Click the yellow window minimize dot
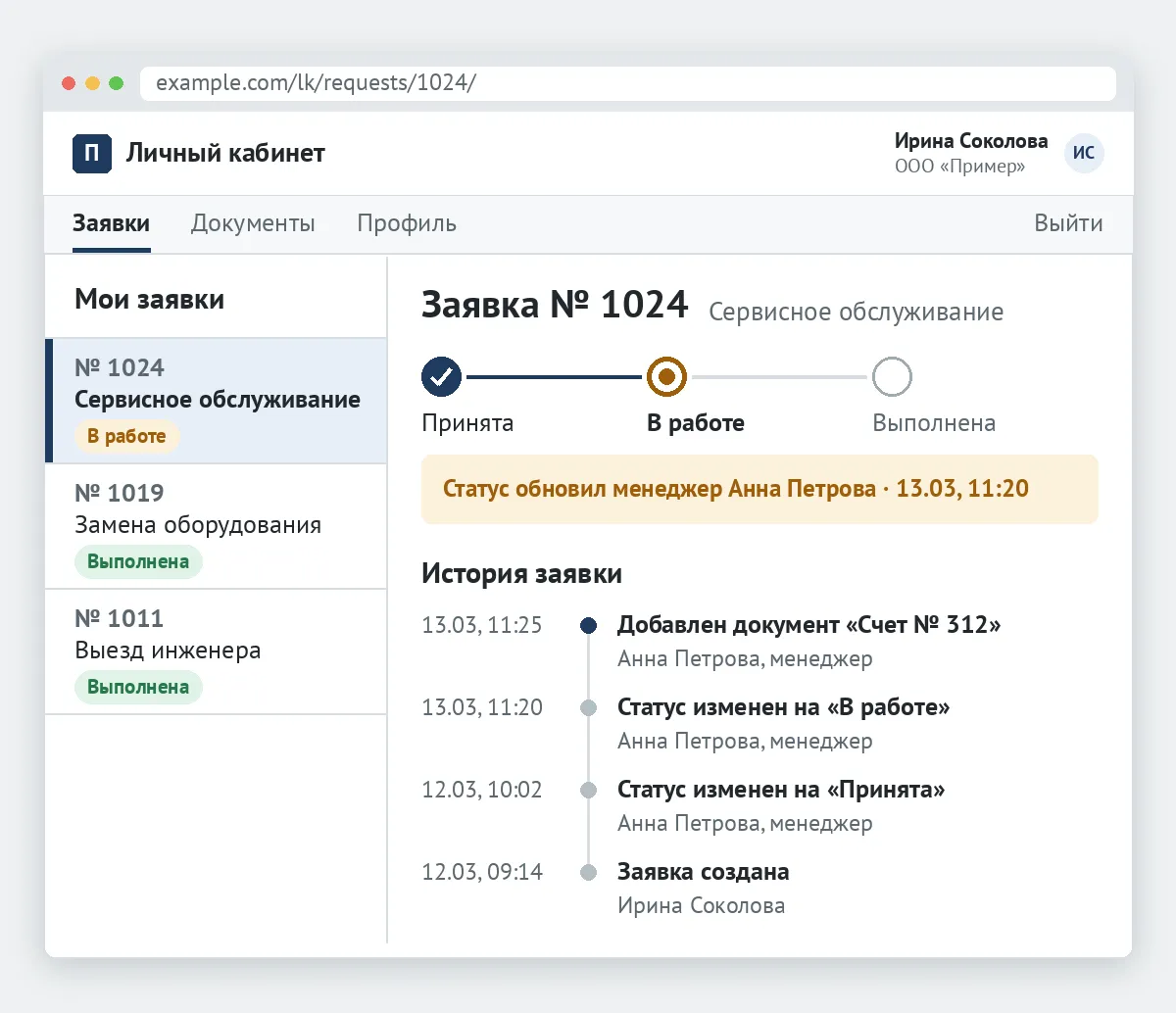The height and width of the screenshot is (1013, 1176). [x=92, y=83]
